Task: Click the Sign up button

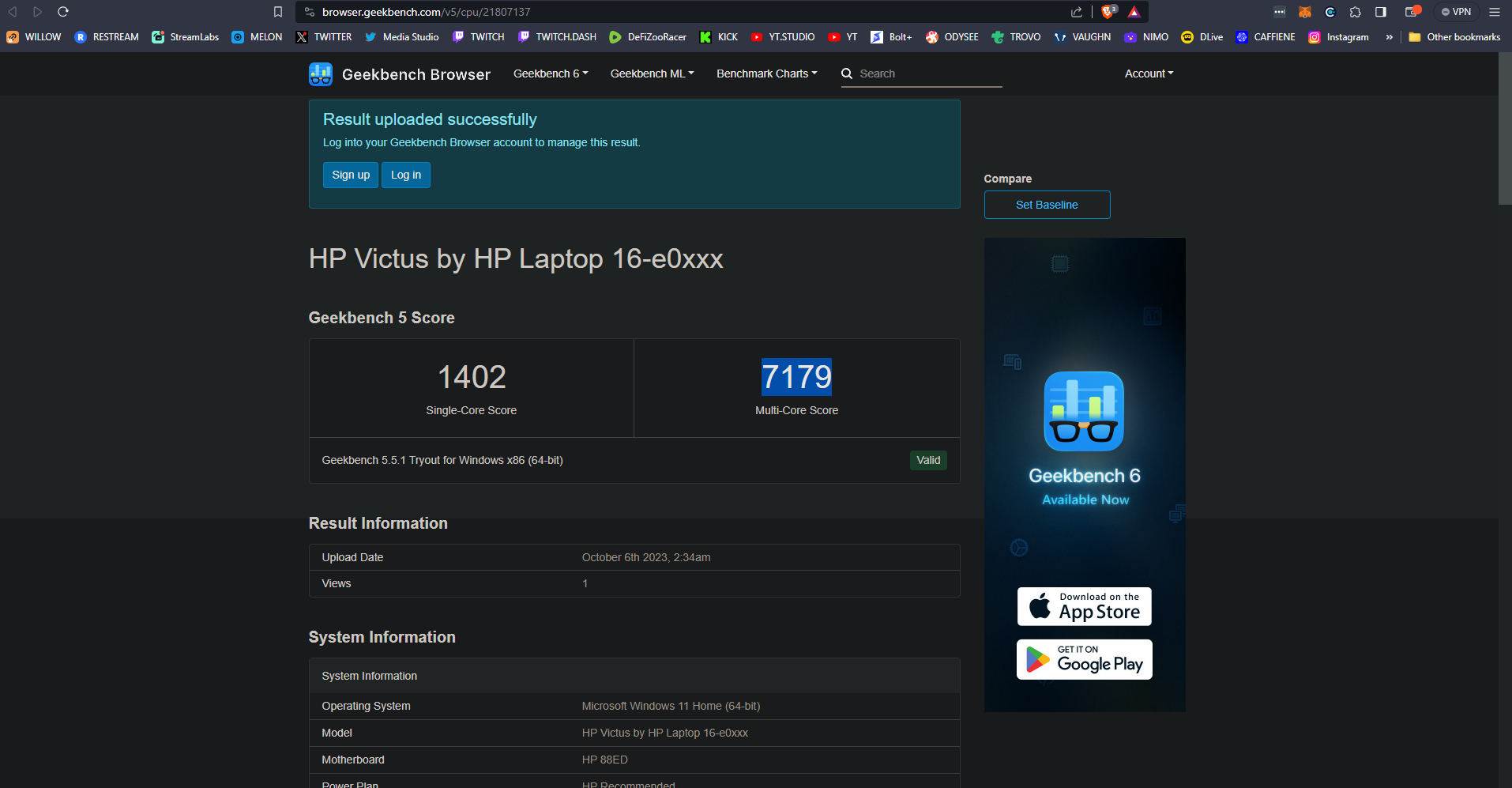Action: [x=351, y=175]
